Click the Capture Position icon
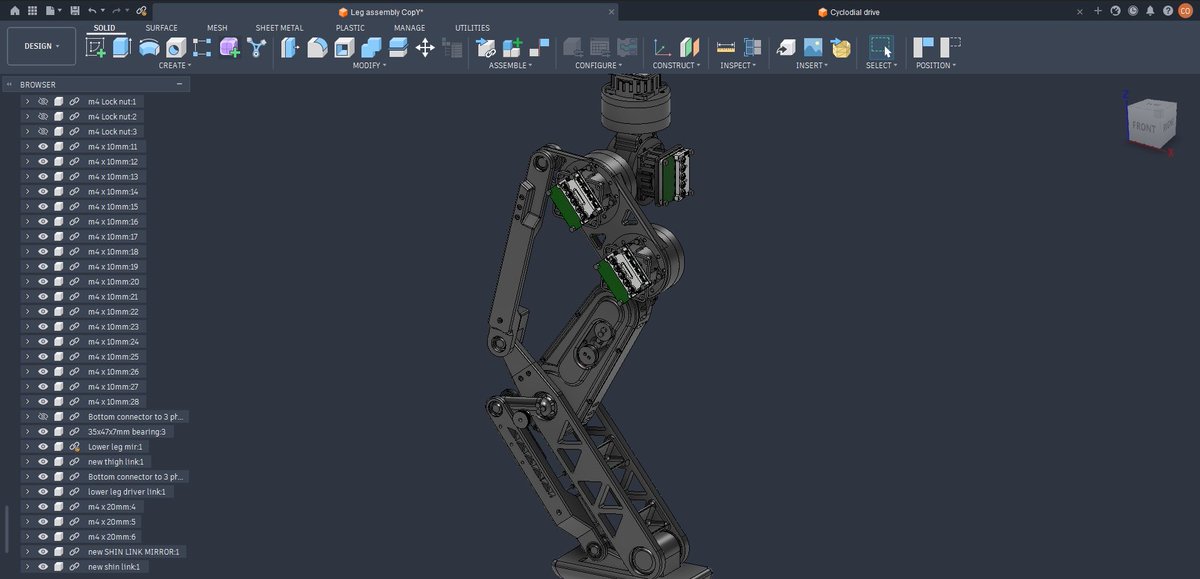 923,47
